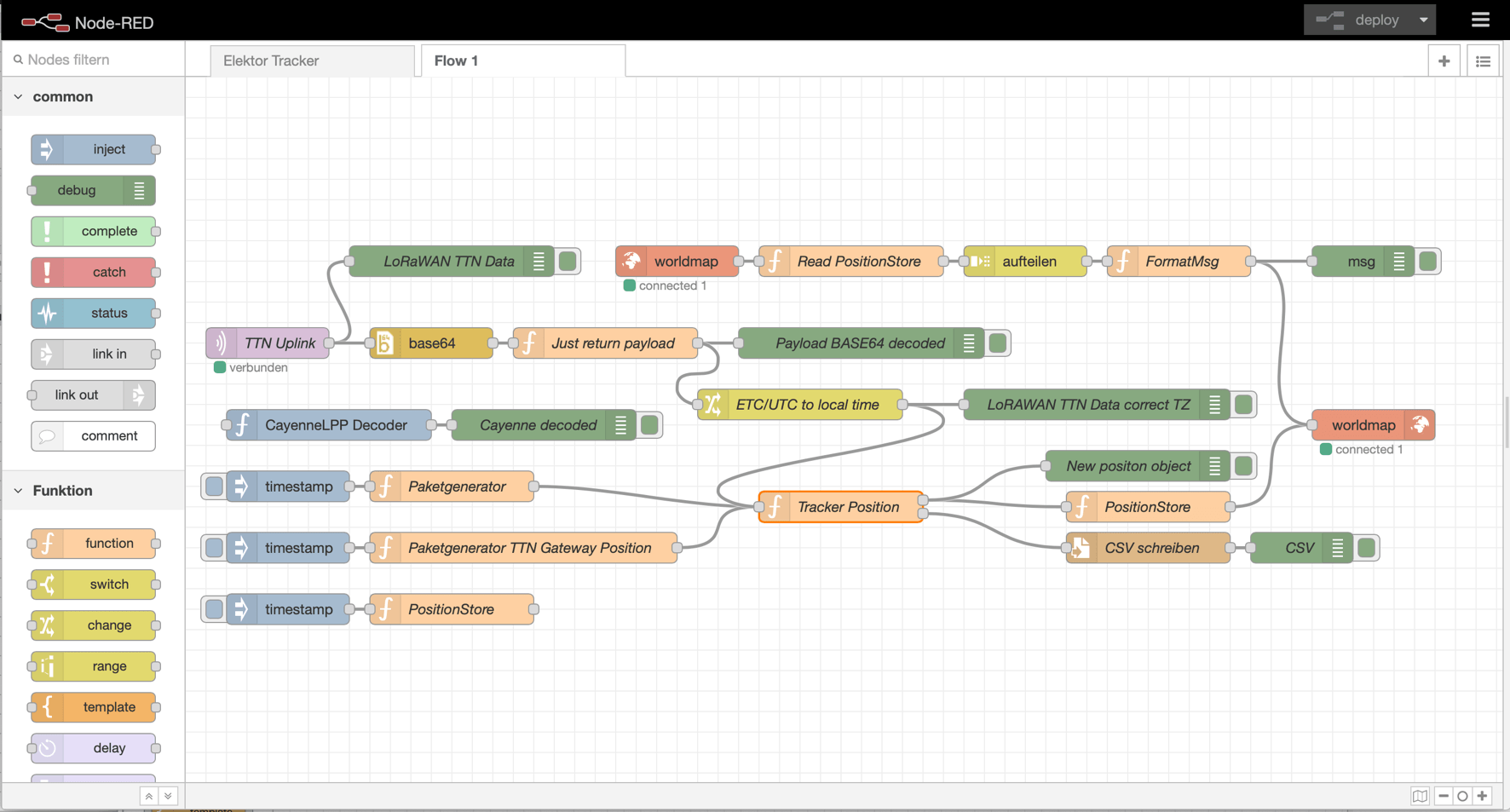Collapse the common palette category

pyautogui.click(x=19, y=97)
